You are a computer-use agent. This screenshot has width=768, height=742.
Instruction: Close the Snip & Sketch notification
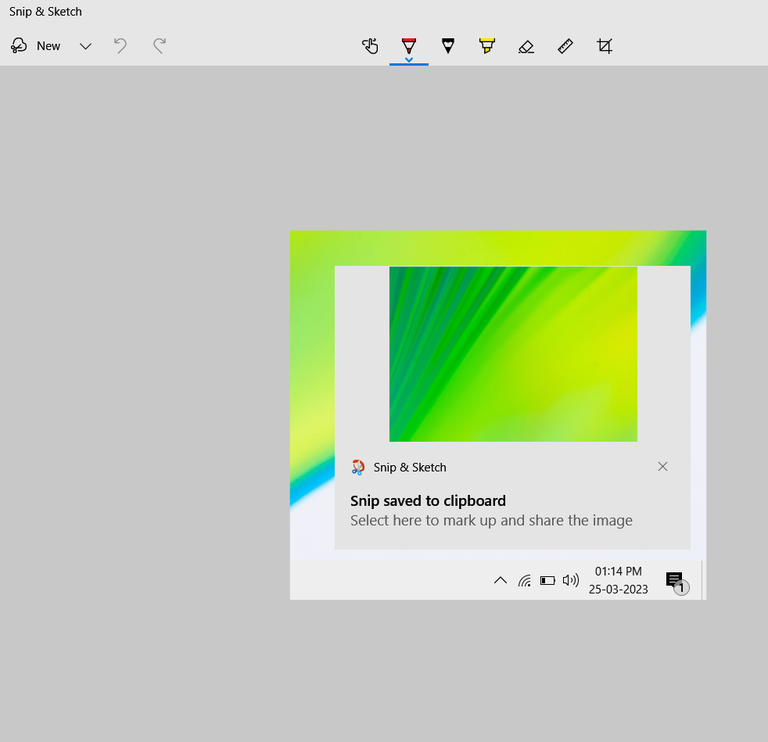point(663,467)
